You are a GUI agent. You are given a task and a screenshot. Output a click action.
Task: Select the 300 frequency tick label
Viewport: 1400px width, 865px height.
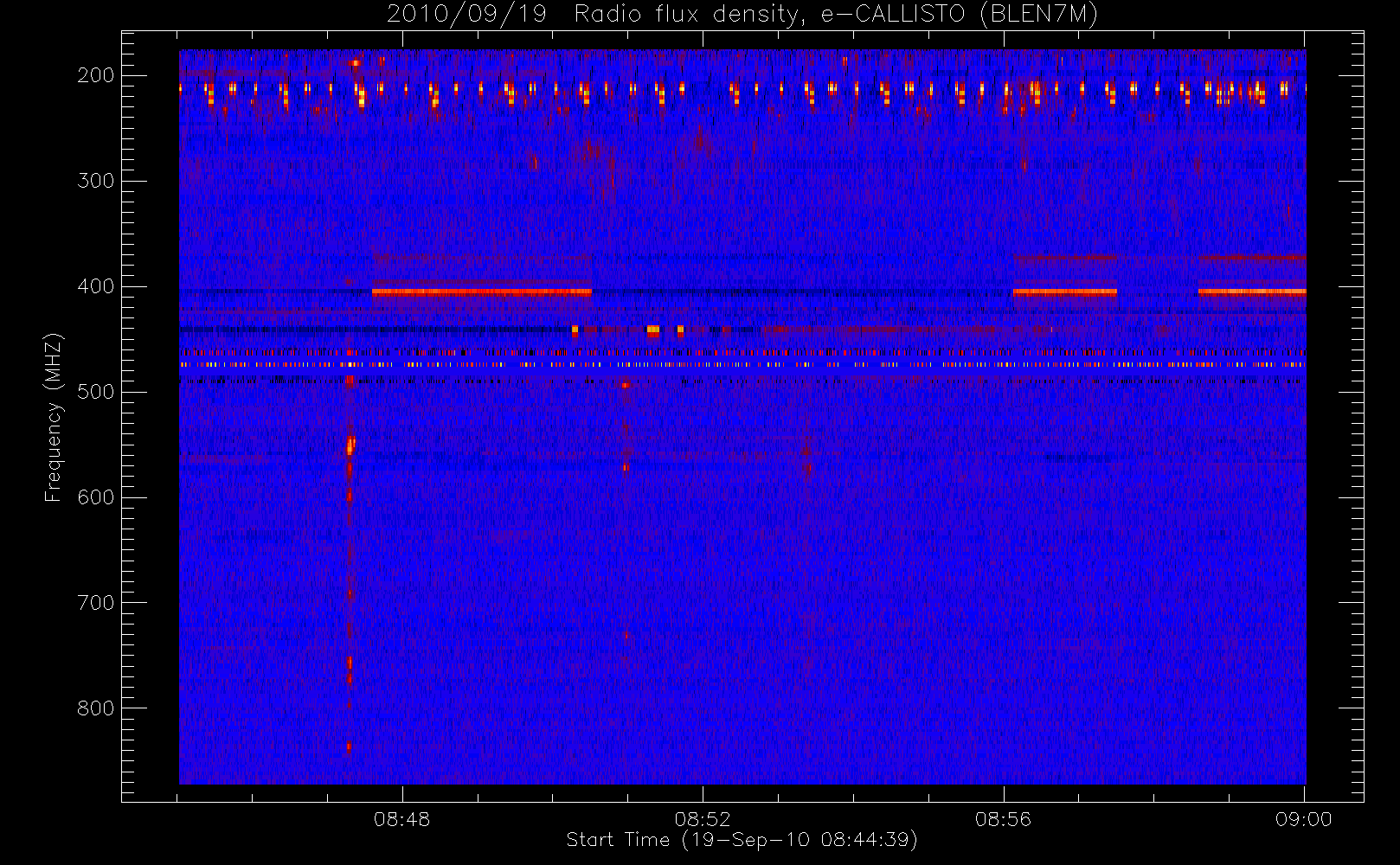tap(96, 181)
